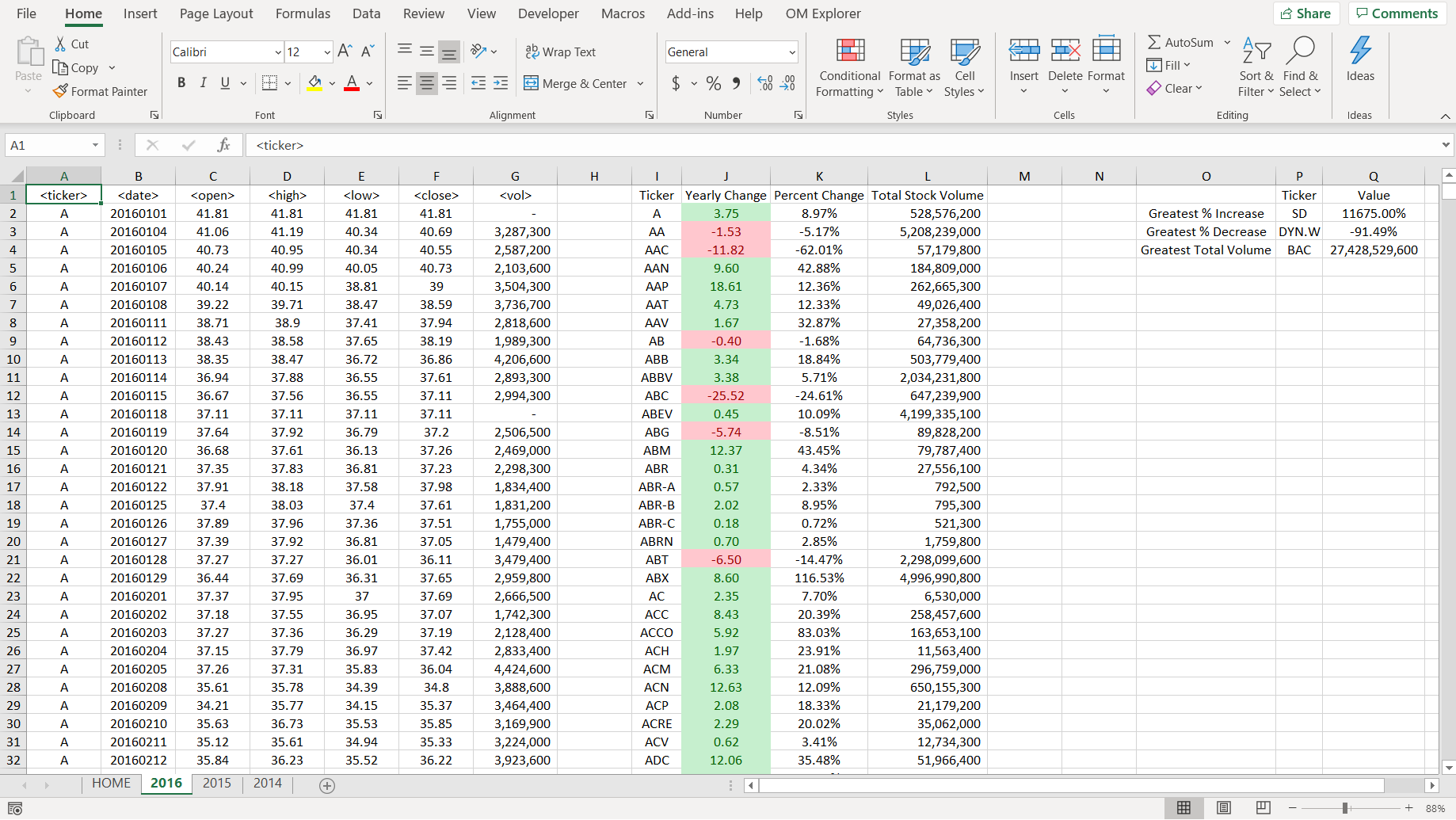Select cell Q2 with value 11675.00%

1374,214
